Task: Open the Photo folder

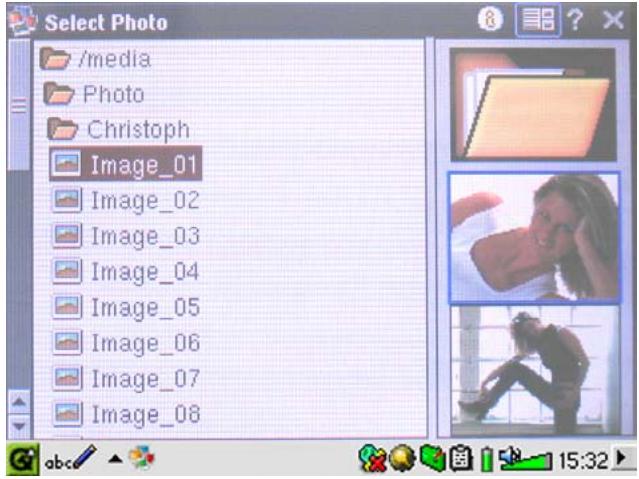Action: [x=94, y=94]
